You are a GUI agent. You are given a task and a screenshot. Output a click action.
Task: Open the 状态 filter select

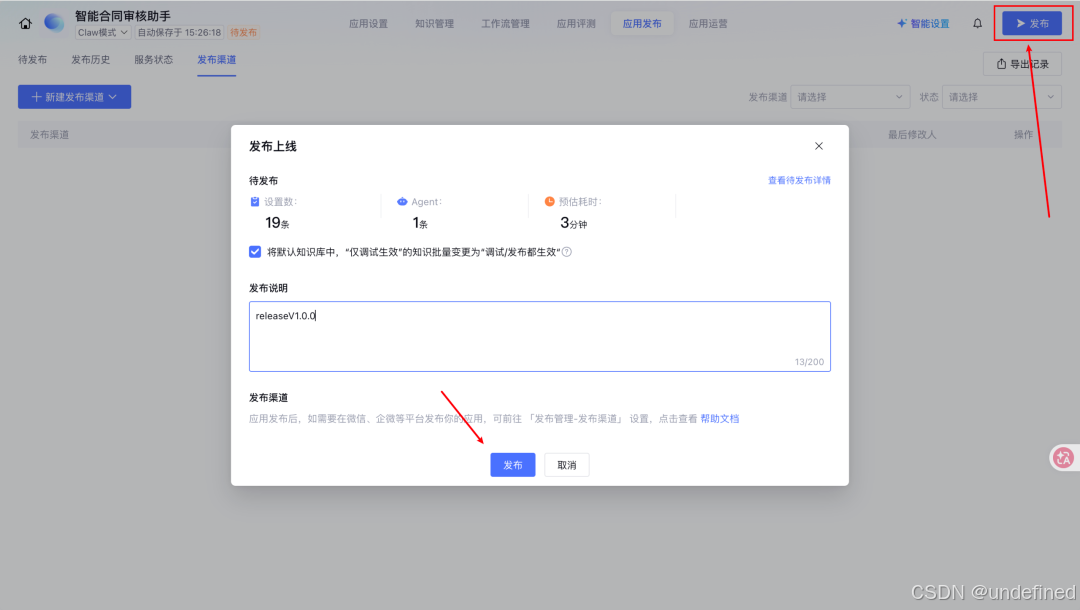[1001, 97]
